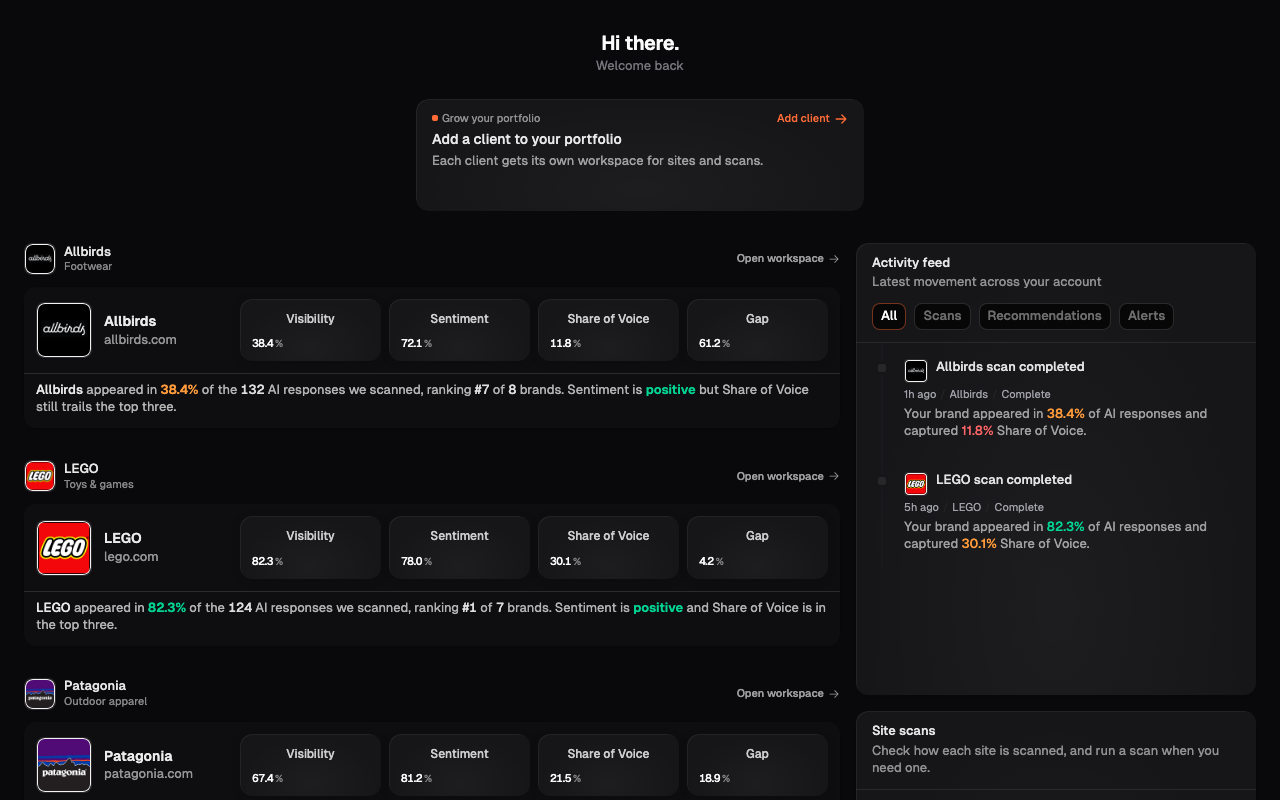Click the 'Add a client to your portfolio' heading
The width and height of the screenshot is (1280, 800).
(x=527, y=140)
